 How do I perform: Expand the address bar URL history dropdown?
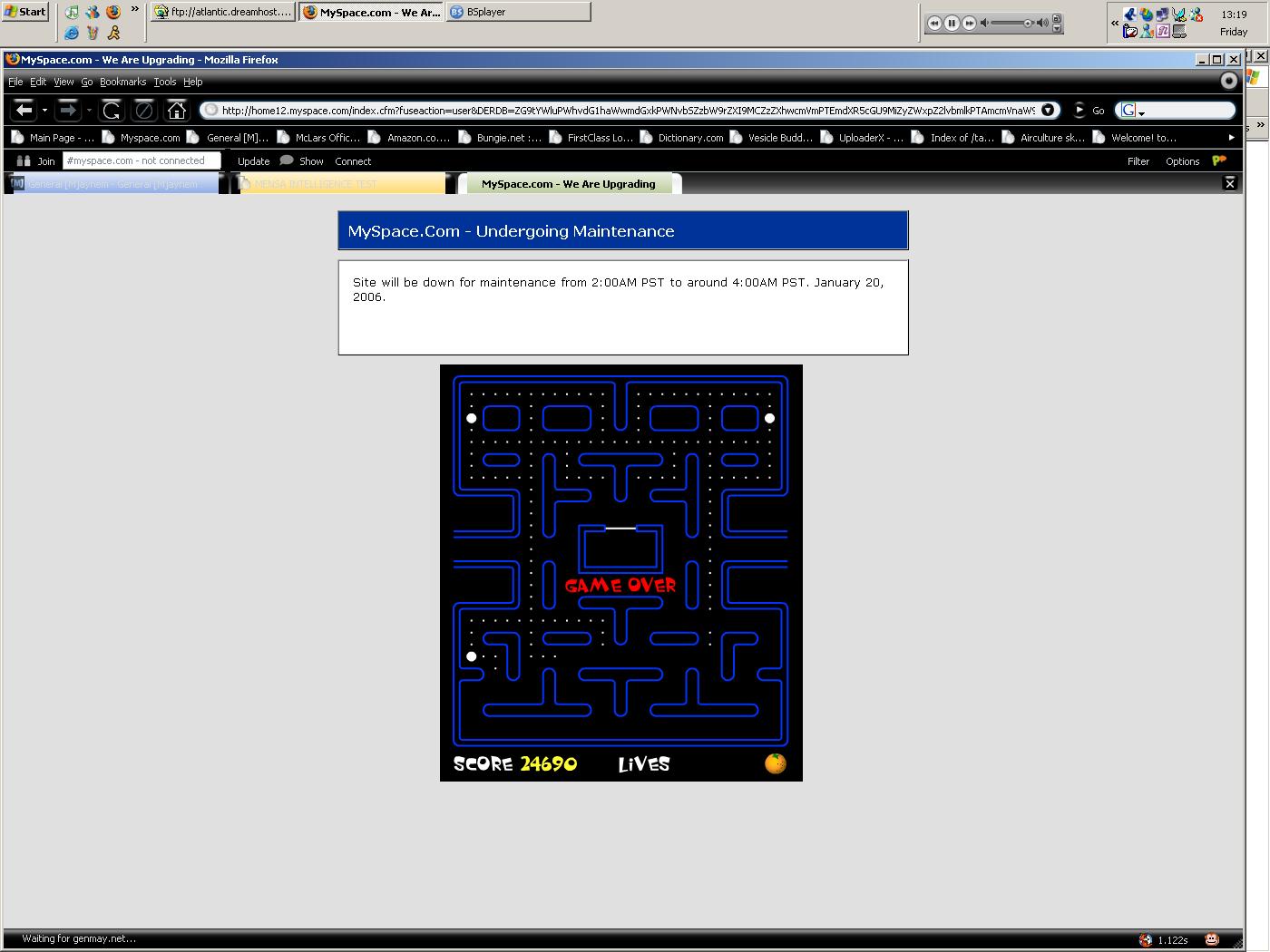pyautogui.click(x=1048, y=110)
